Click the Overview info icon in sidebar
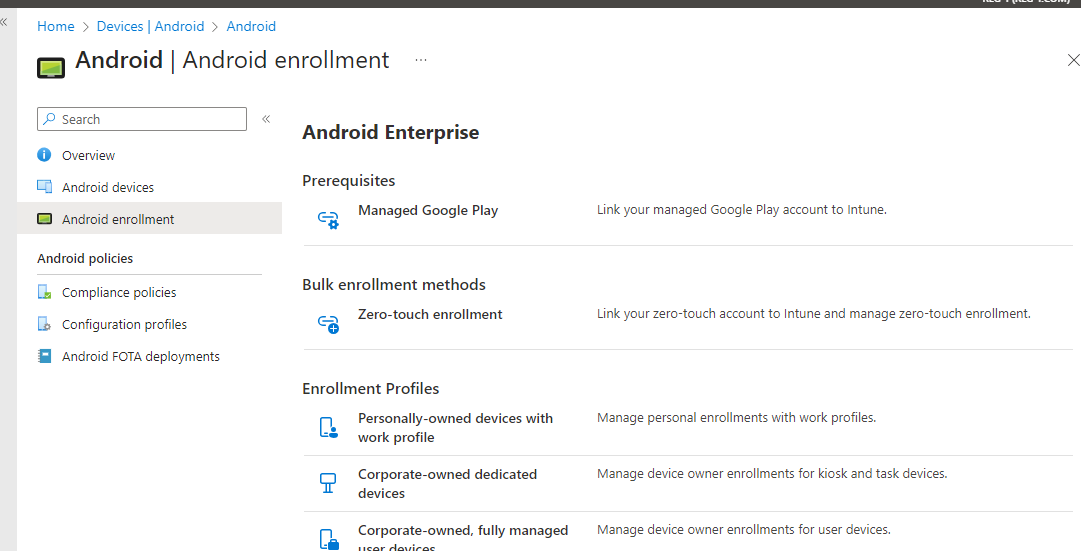 point(44,155)
